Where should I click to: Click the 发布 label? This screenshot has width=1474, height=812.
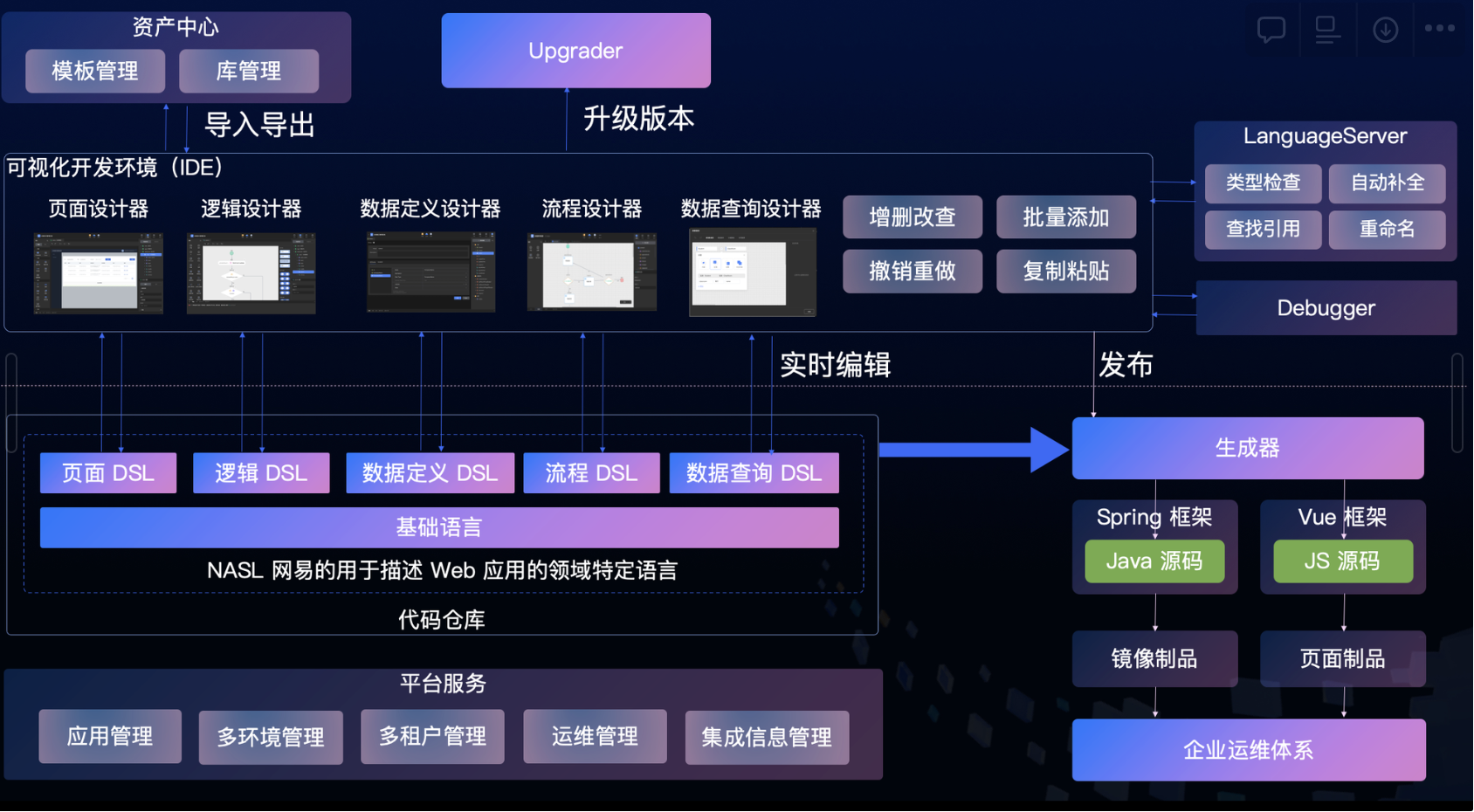coord(1126,365)
